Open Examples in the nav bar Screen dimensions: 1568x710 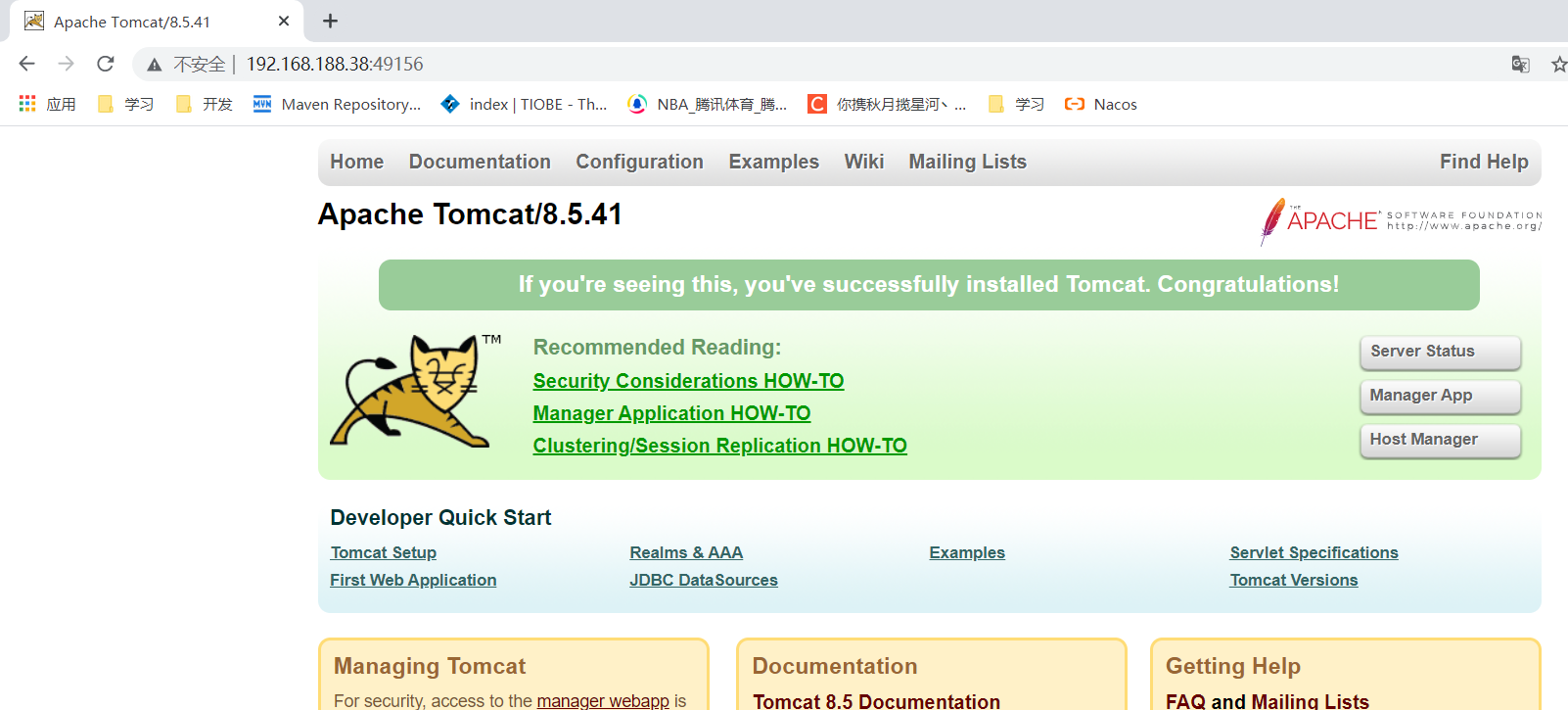(x=773, y=162)
